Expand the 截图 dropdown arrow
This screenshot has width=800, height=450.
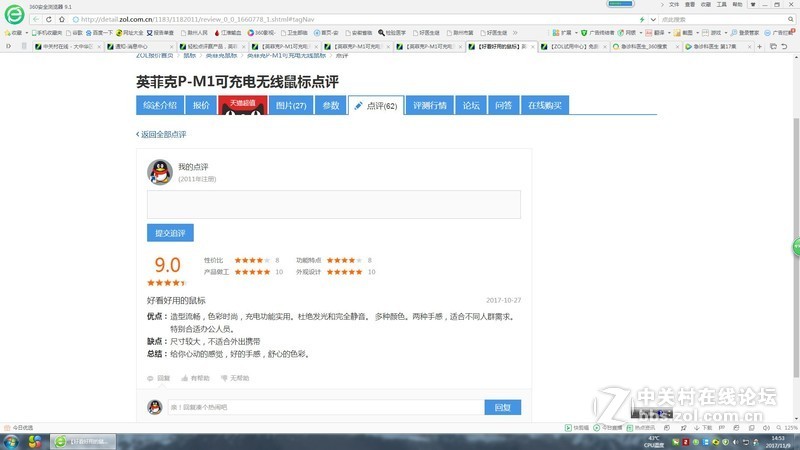click(x=697, y=33)
